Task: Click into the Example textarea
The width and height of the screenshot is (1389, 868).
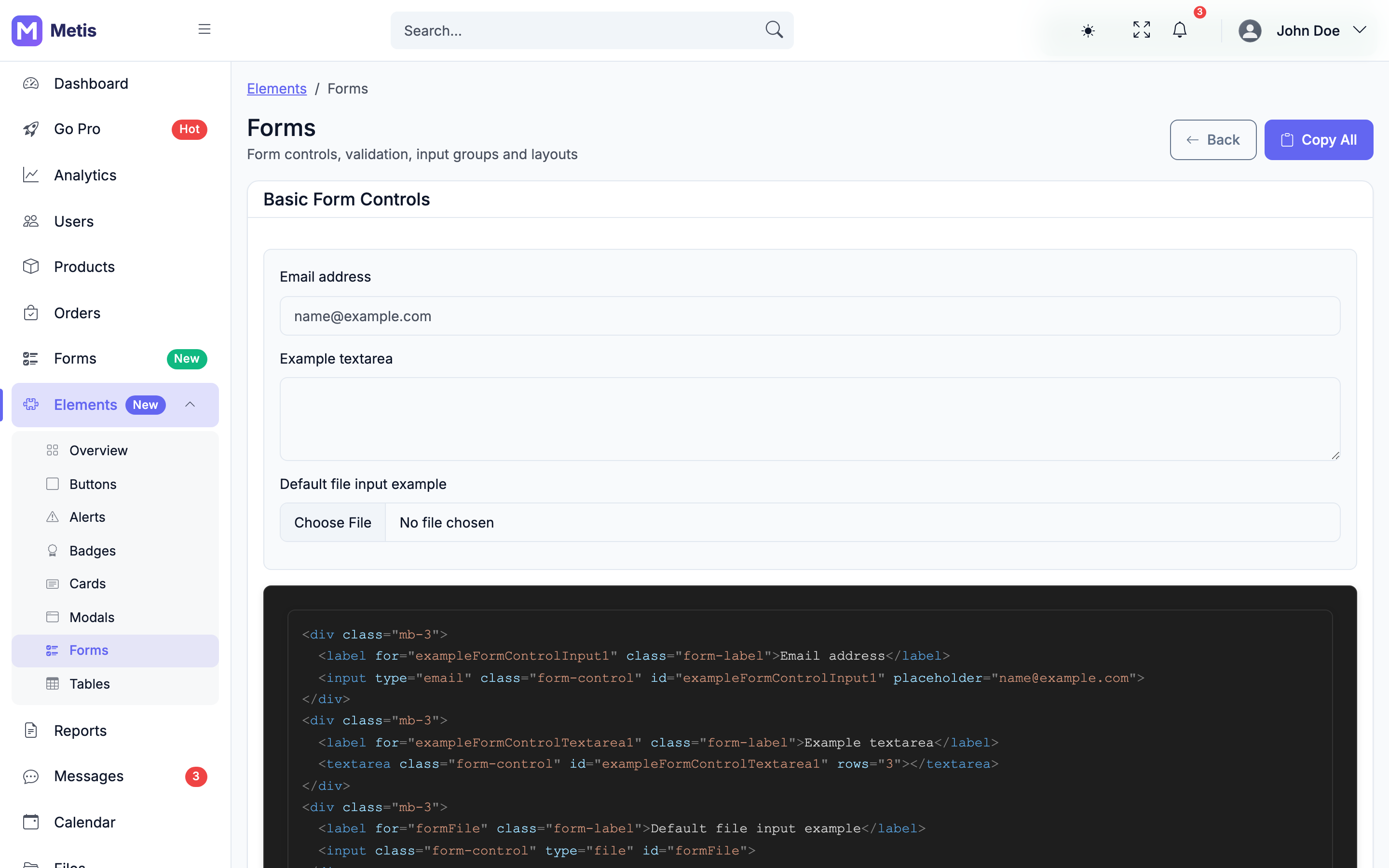Action: point(810,419)
